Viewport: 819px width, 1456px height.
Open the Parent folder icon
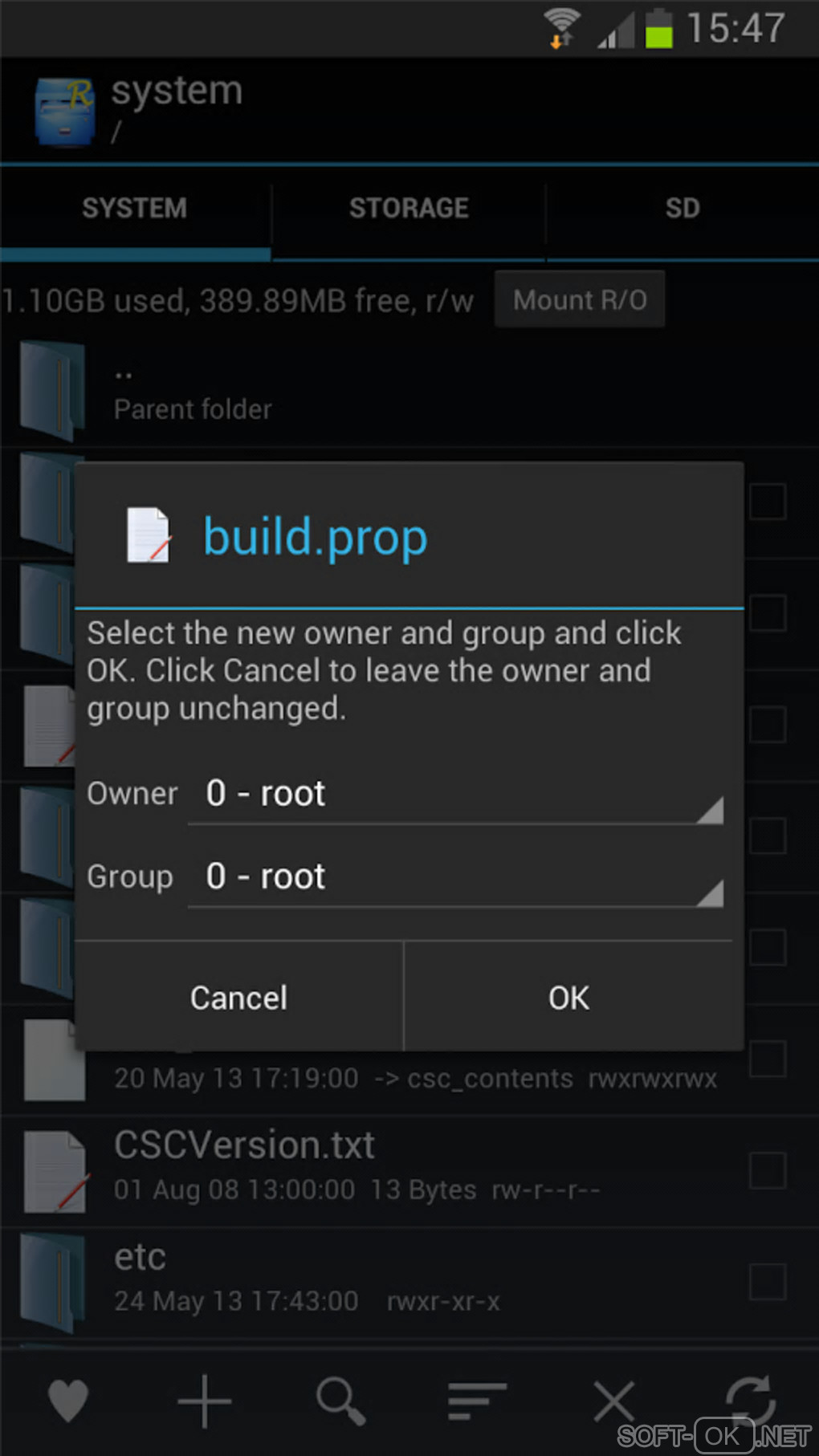pos(53,390)
